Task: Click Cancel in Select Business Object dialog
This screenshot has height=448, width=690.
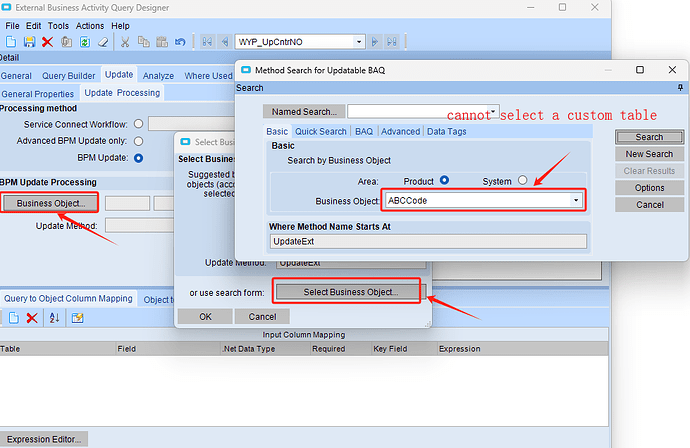Action: tap(262, 316)
